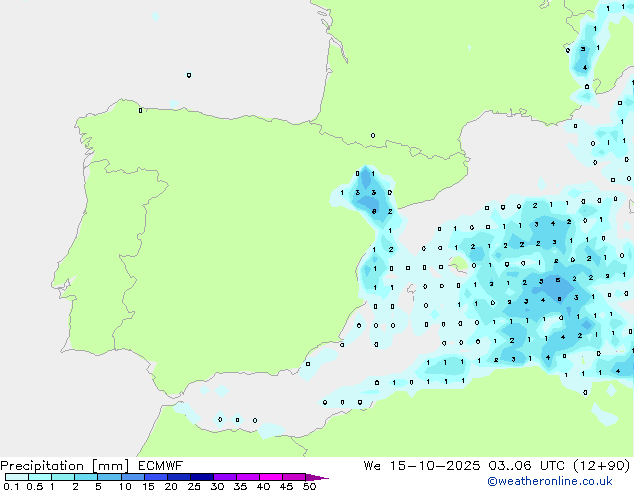The width and height of the screenshot is (634, 490).
Task: Select the 15 to 20 mm legend swatch
Action: coord(155,477)
